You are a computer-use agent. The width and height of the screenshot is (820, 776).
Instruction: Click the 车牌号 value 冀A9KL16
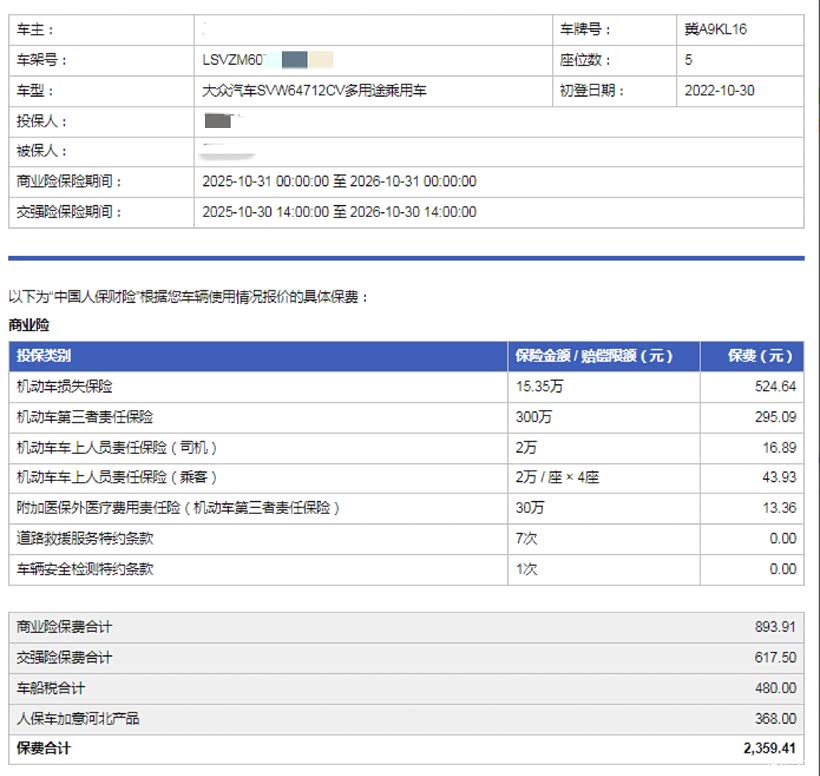[x=715, y=30]
